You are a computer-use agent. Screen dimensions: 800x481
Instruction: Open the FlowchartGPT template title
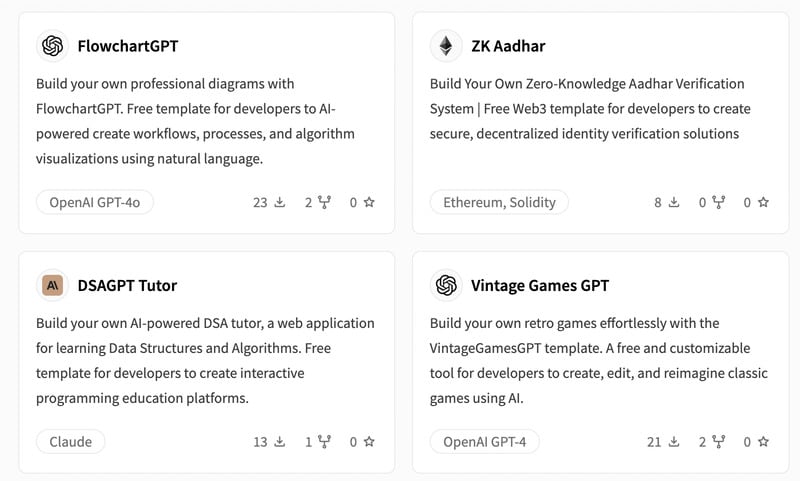tap(128, 46)
